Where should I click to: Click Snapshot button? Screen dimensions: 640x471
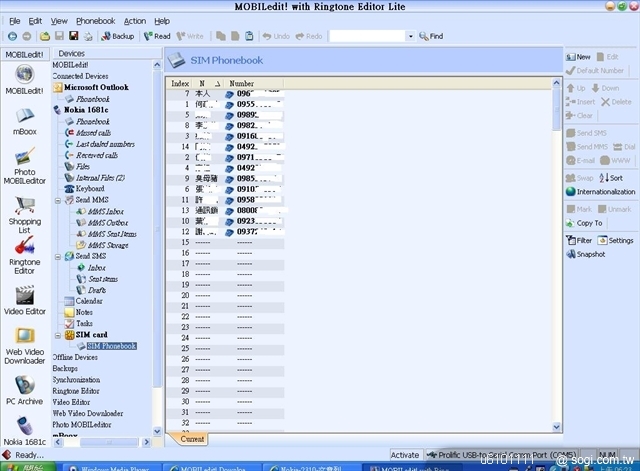click(x=586, y=254)
